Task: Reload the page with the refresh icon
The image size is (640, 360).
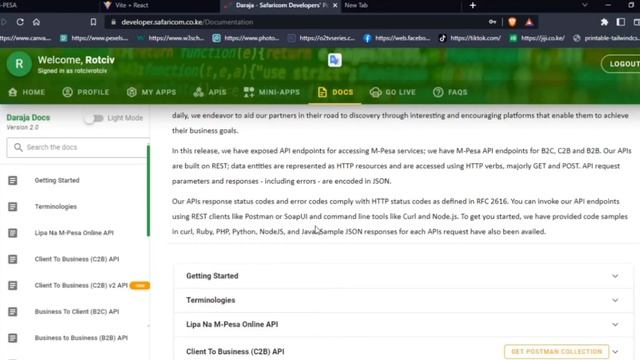Action: (20, 22)
